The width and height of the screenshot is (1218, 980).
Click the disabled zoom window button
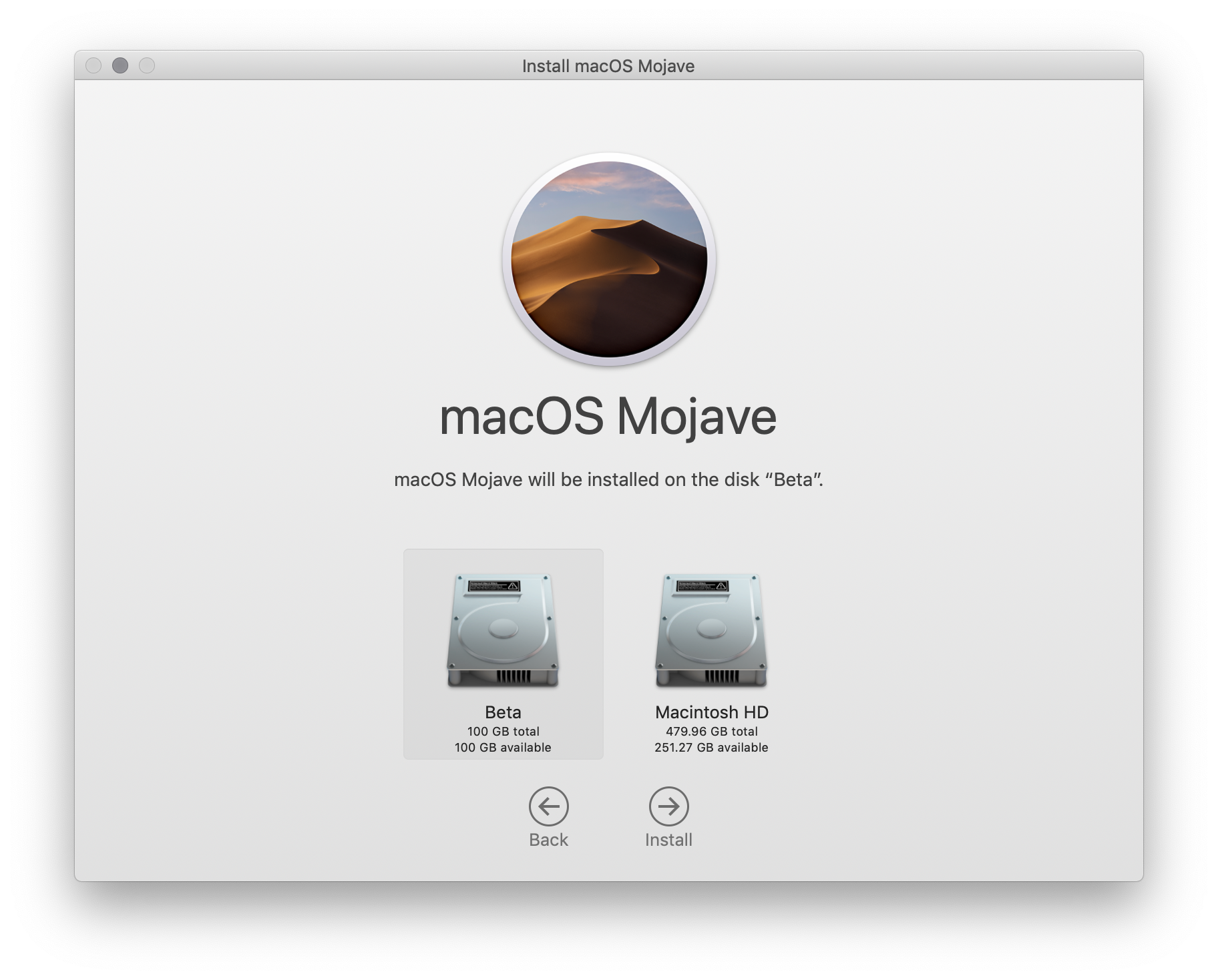[x=147, y=65]
